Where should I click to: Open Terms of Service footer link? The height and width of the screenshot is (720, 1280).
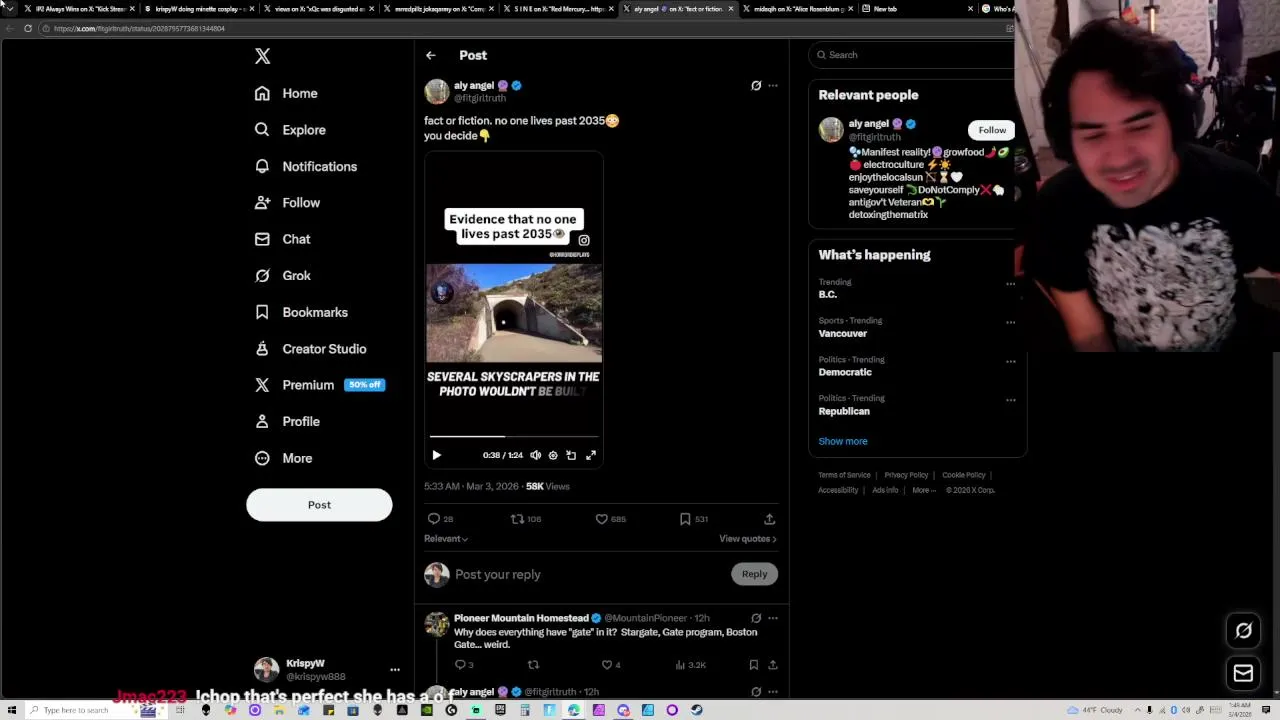tap(844, 475)
